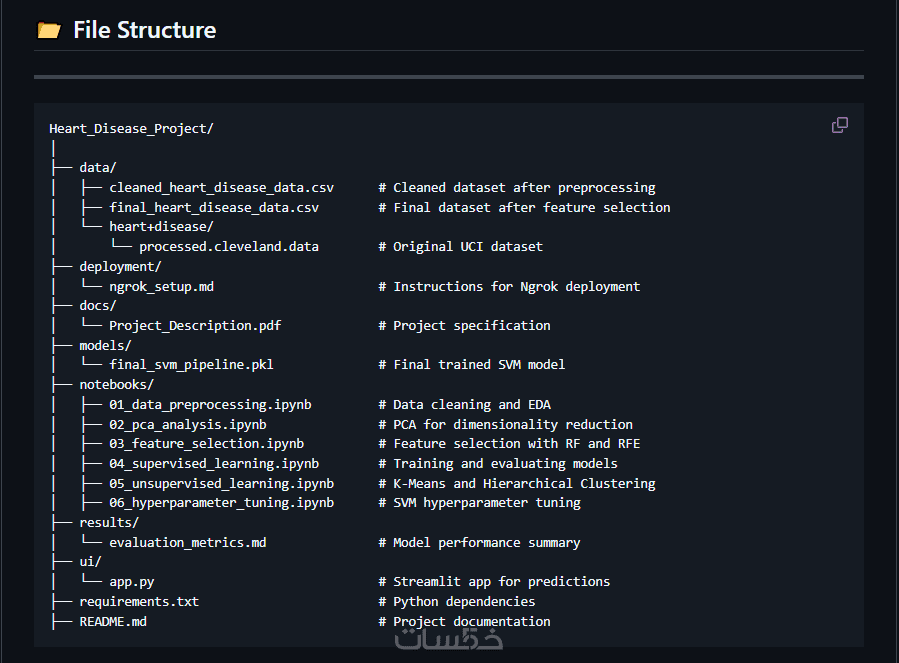The image size is (899, 663).
Task: Click evaluation_metrics.md under results
Action: click(187, 542)
